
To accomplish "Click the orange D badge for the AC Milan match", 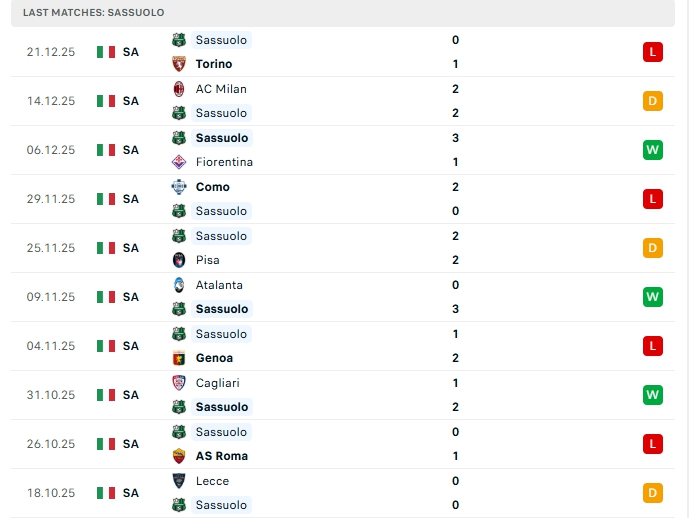I will [x=652, y=101].
